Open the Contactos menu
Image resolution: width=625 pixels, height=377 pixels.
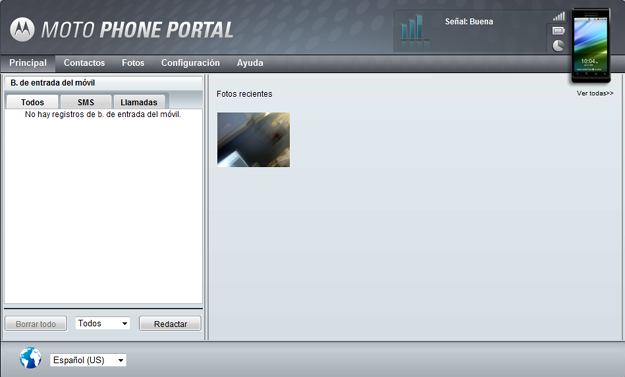[x=84, y=63]
